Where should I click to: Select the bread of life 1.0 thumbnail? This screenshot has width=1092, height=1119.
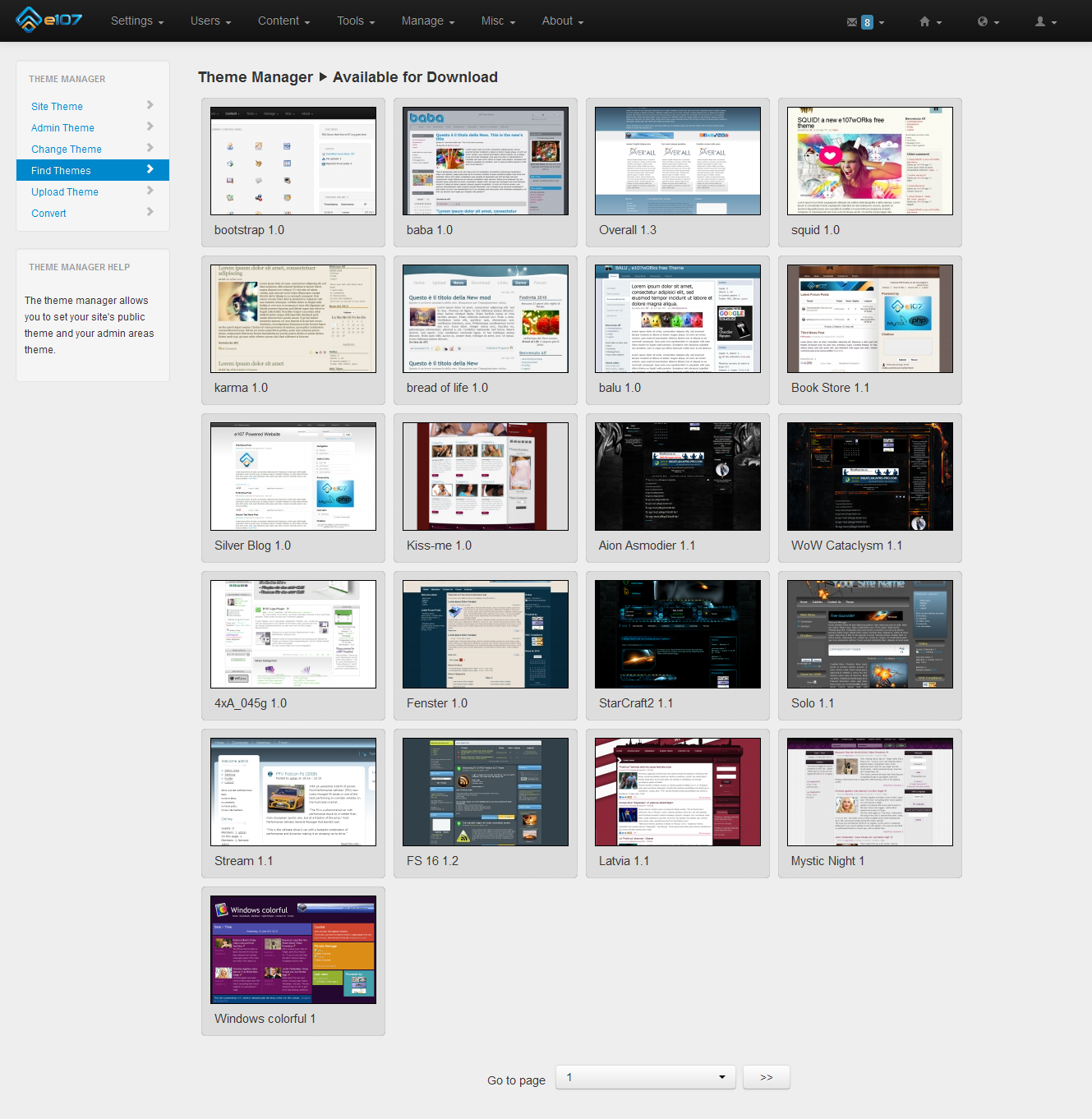486,319
